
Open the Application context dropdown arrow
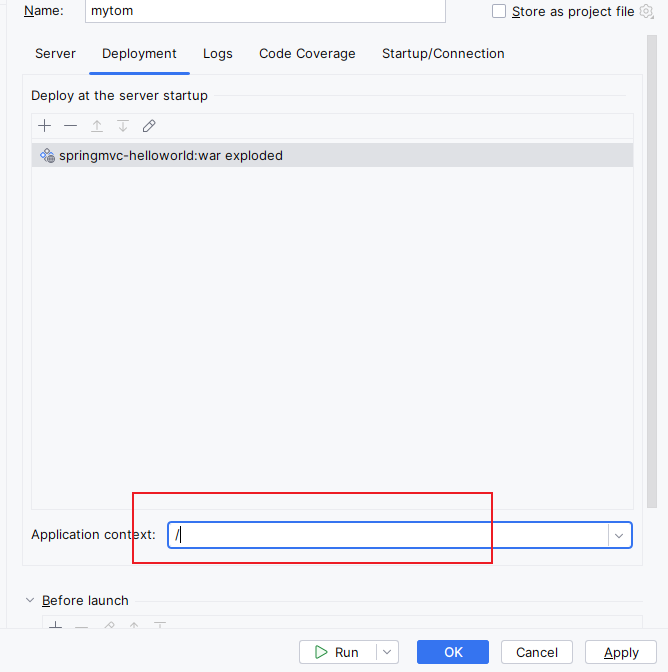619,535
